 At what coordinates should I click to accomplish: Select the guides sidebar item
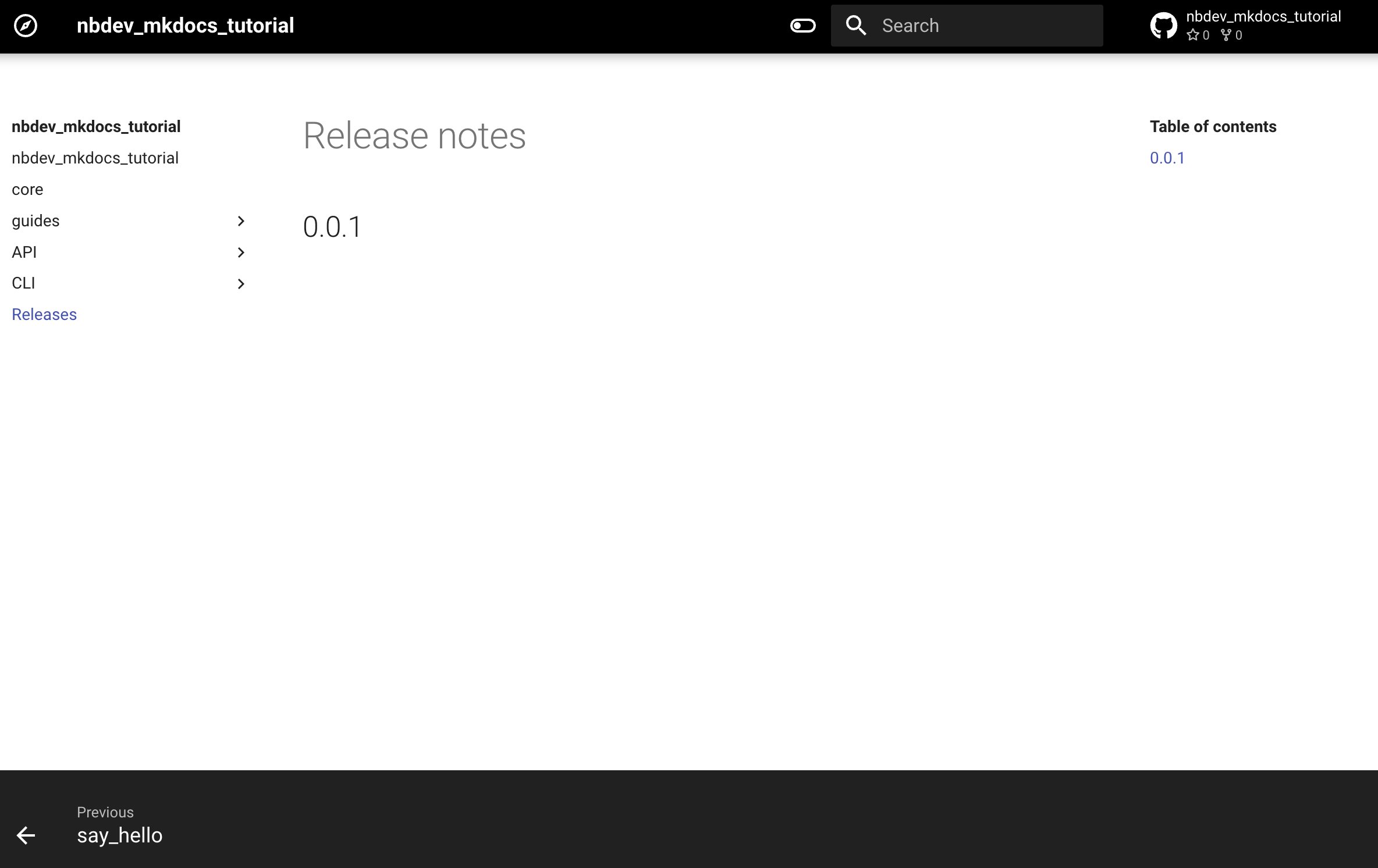(x=35, y=221)
